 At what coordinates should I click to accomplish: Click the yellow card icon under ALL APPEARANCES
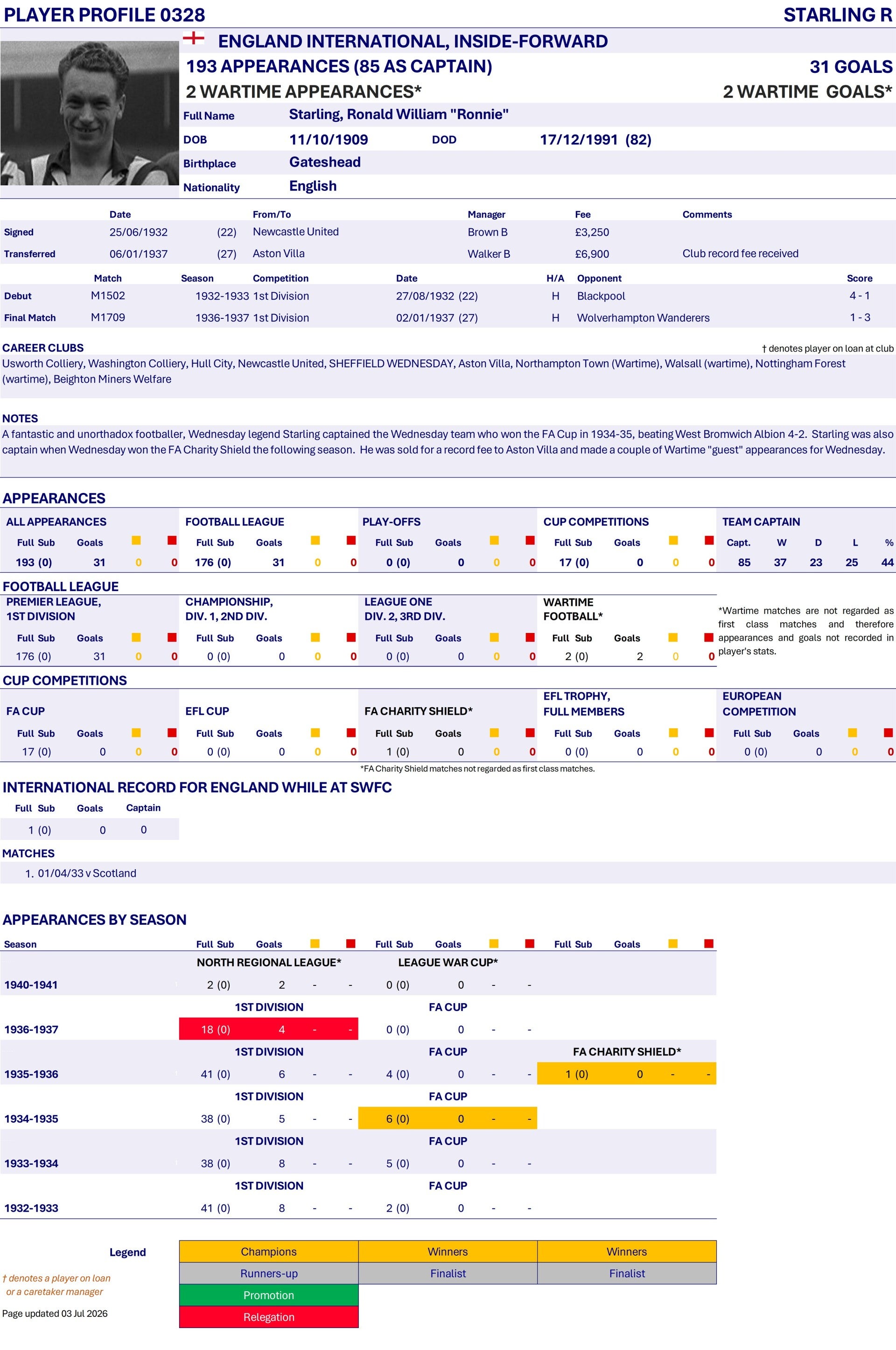[x=136, y=540]
